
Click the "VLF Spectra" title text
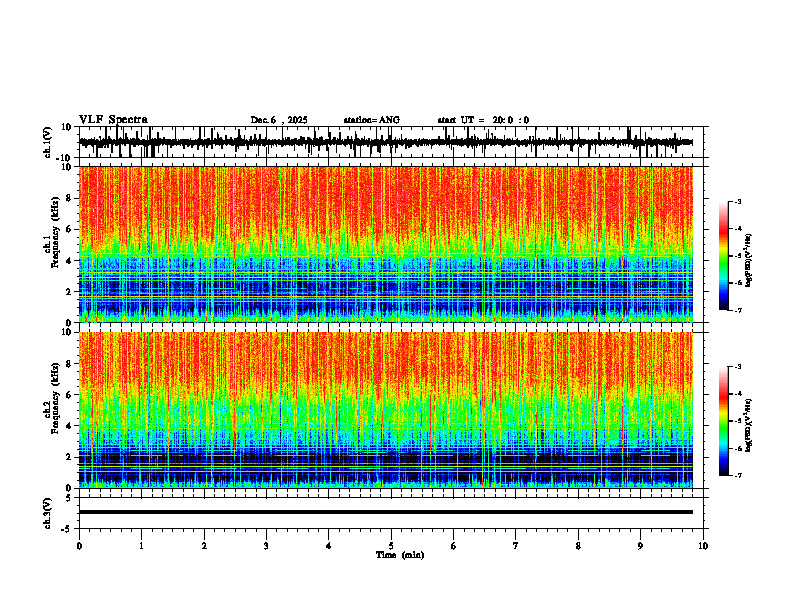[113, 120]
